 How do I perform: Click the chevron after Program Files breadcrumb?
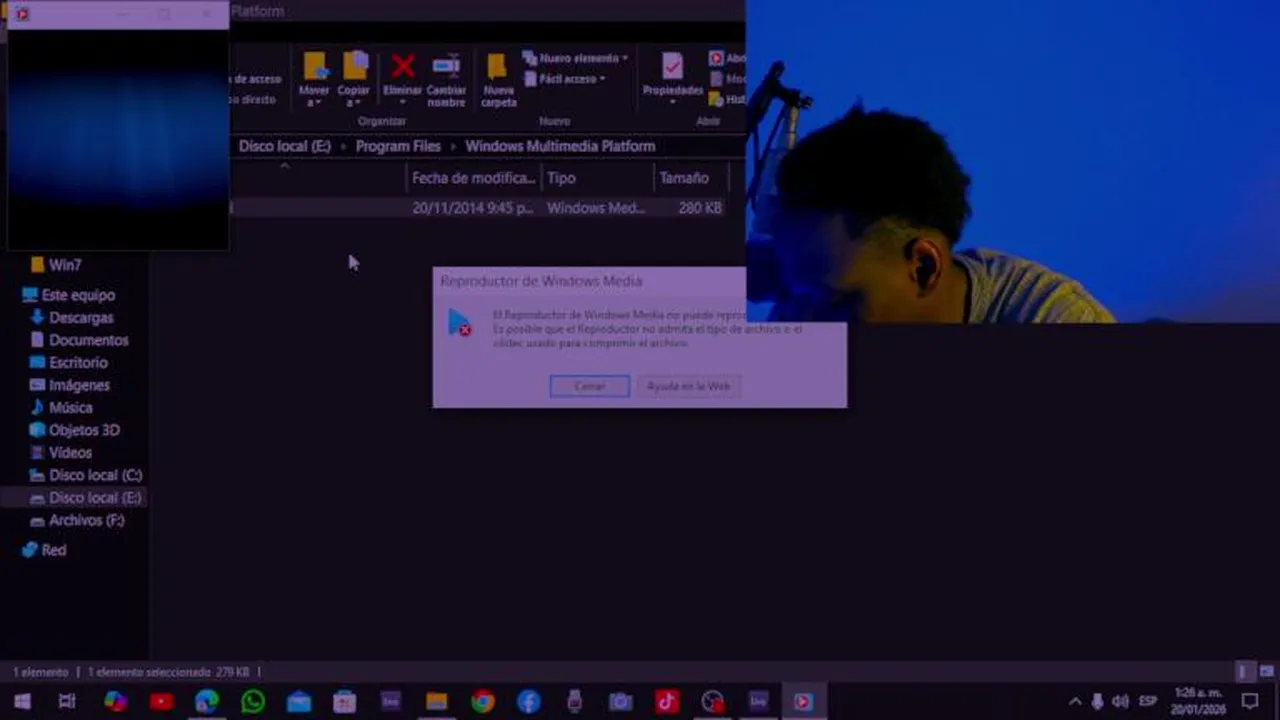tap(452, 146)
